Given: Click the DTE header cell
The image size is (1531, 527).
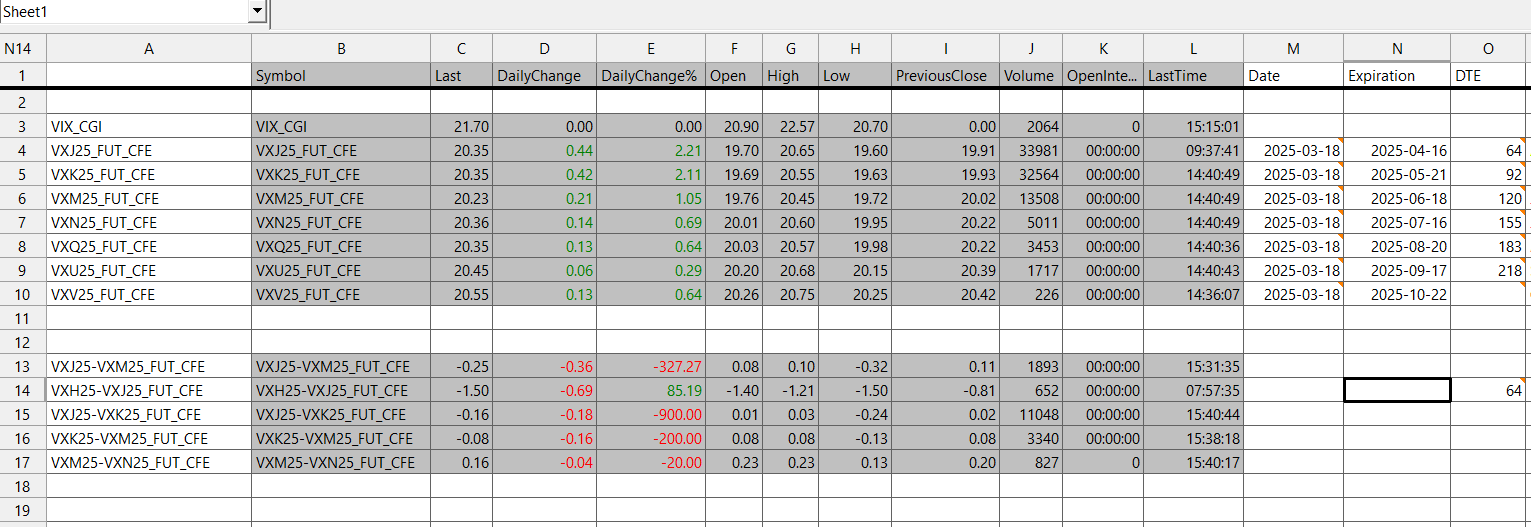Looking at the screenshot, I should tap(1490, 75).
